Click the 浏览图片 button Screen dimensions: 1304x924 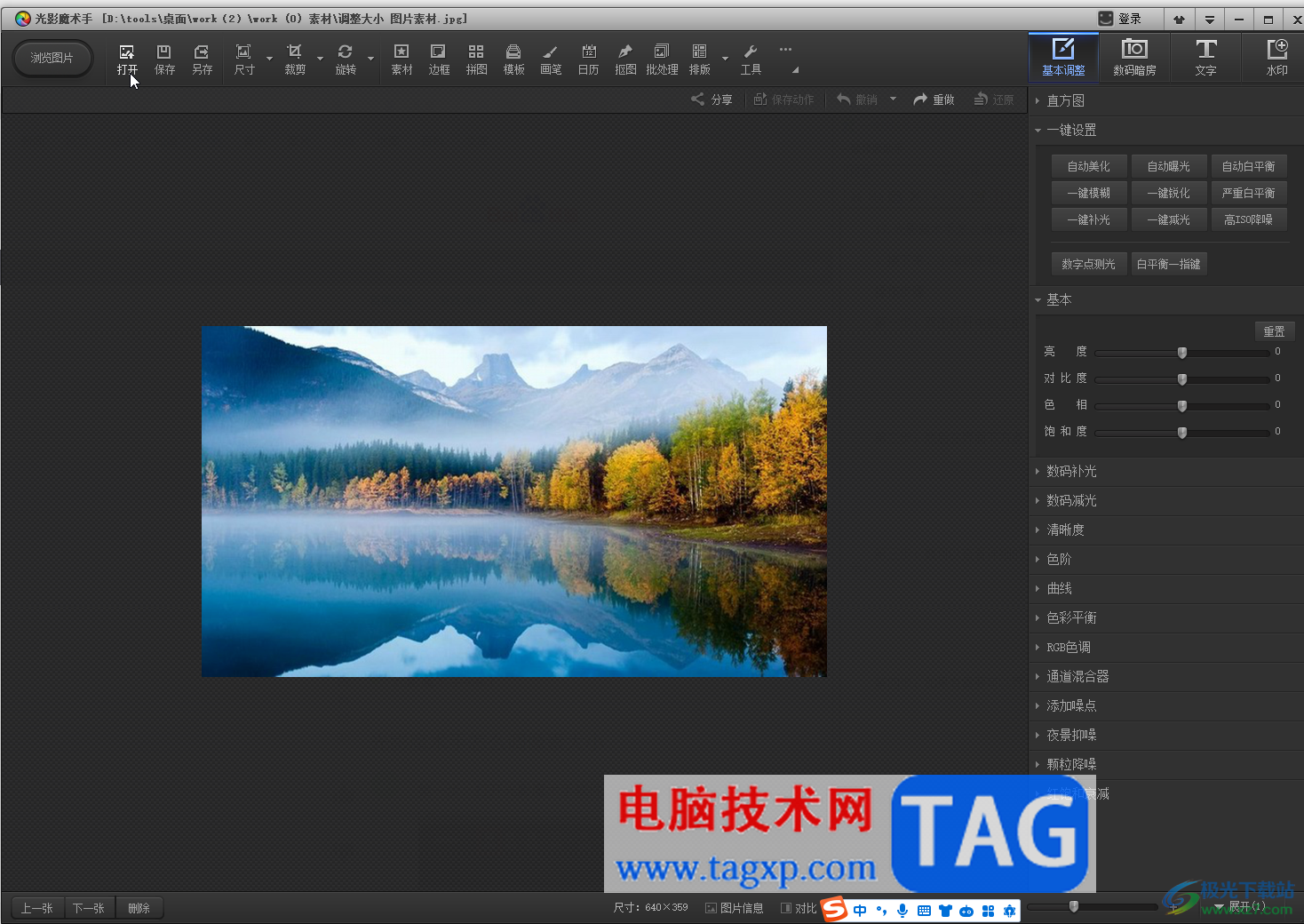tap(52, 58)
